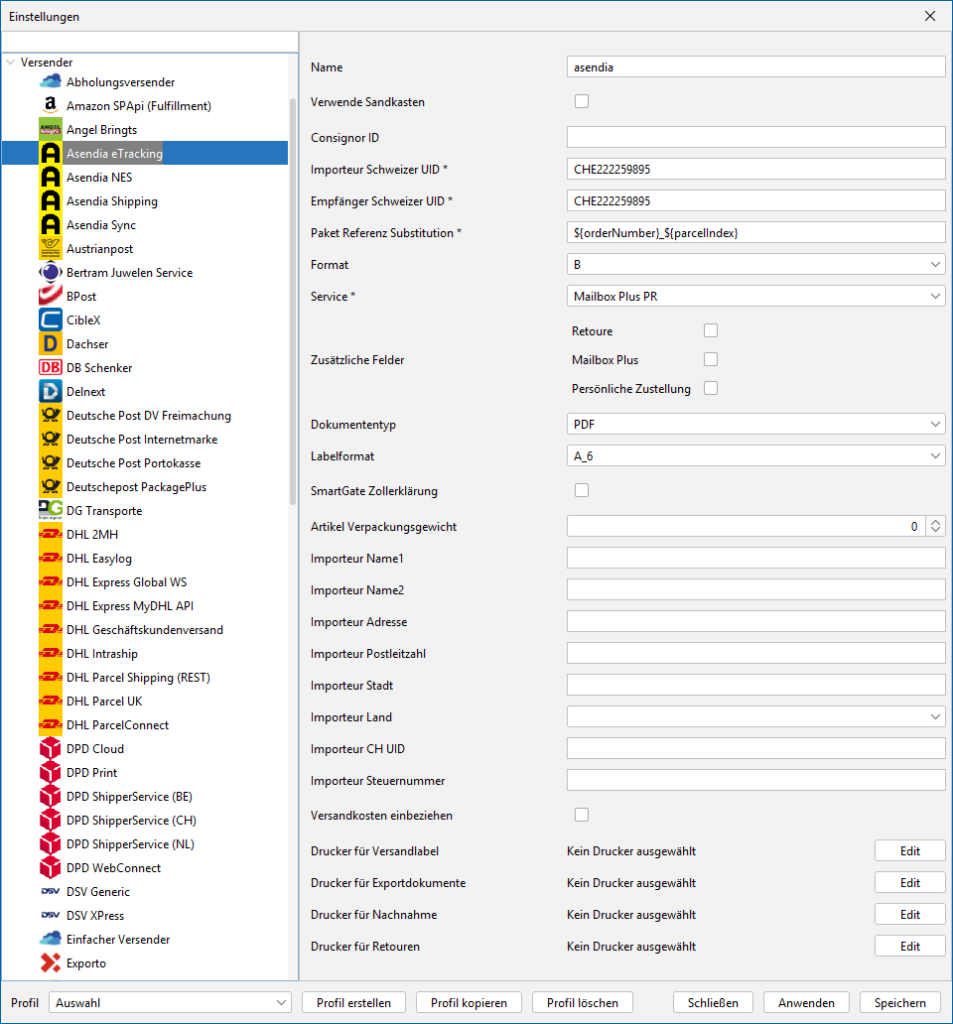
Task: Enable SmartGate Zollerklärung checkbox
Action: click(581, 490)
